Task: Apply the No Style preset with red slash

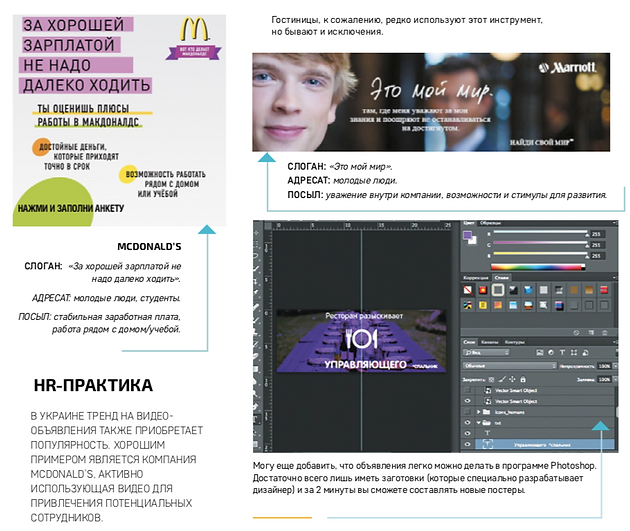Action: [468, 290]
